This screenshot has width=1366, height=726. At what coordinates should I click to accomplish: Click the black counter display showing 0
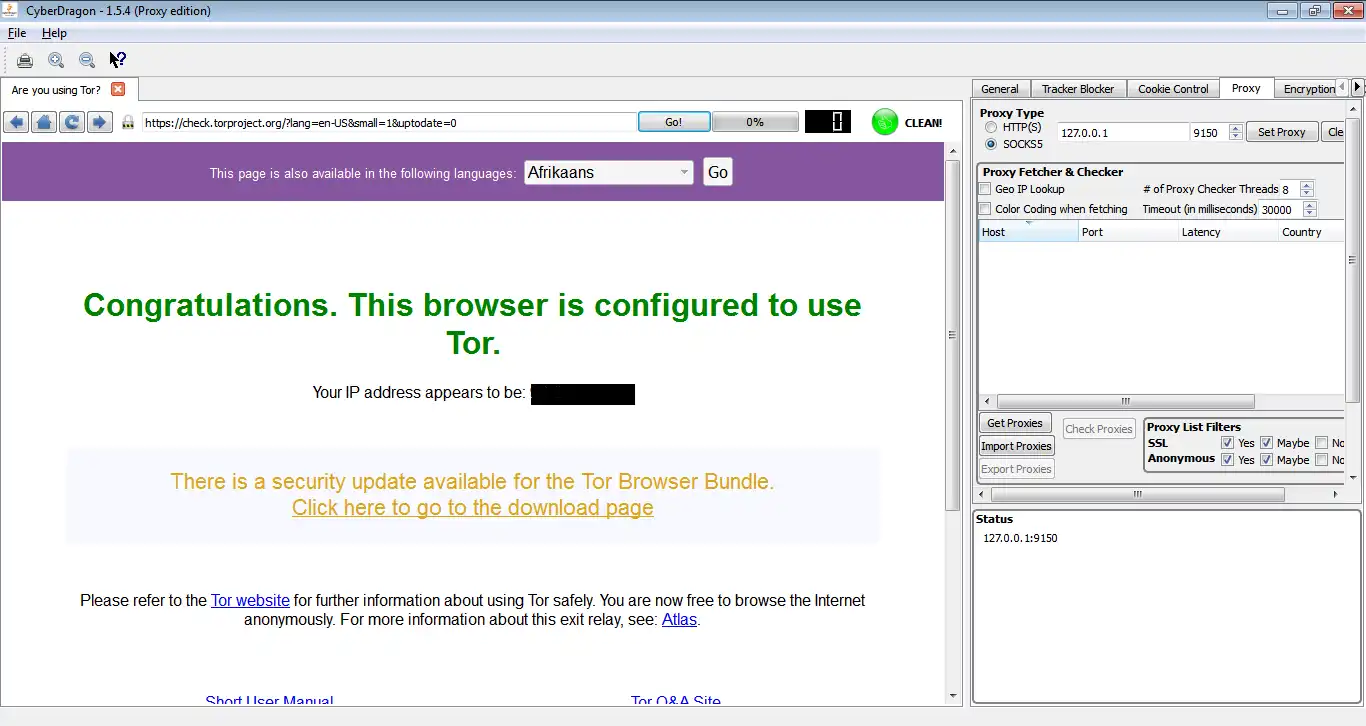[x=827, y=122]
